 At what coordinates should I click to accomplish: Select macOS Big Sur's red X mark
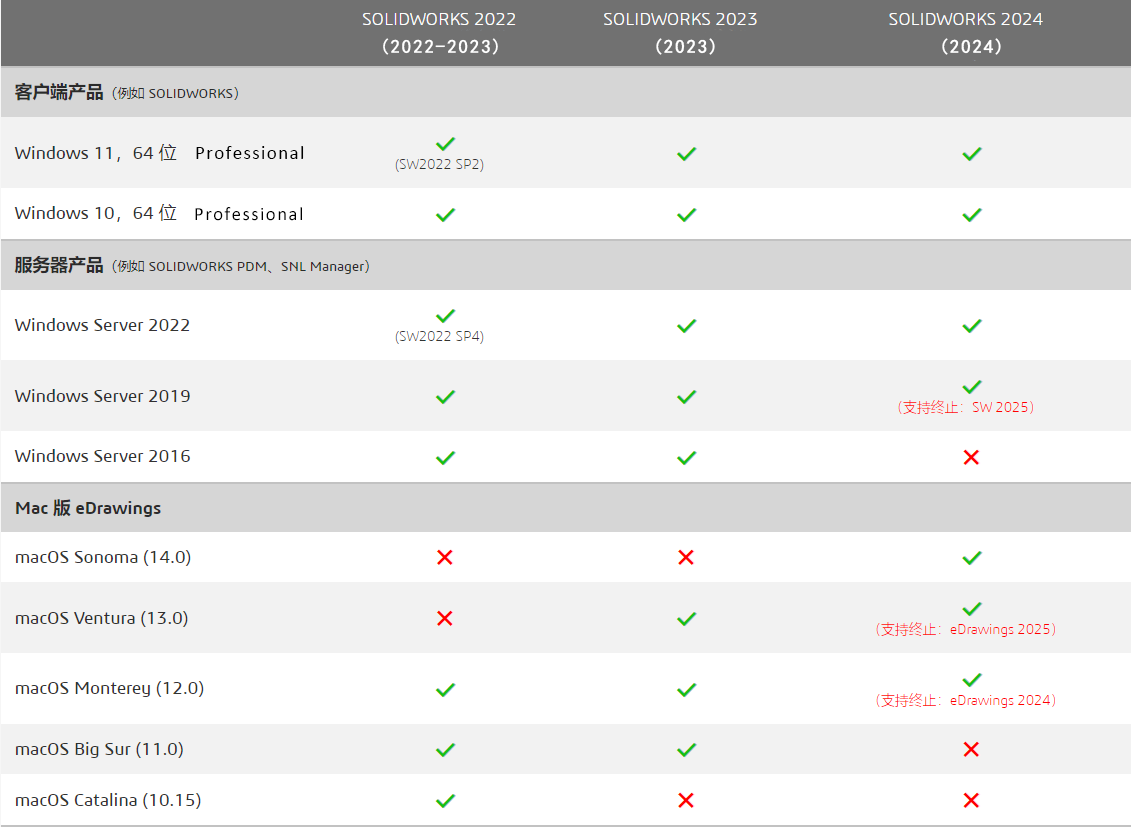point(970,749)
